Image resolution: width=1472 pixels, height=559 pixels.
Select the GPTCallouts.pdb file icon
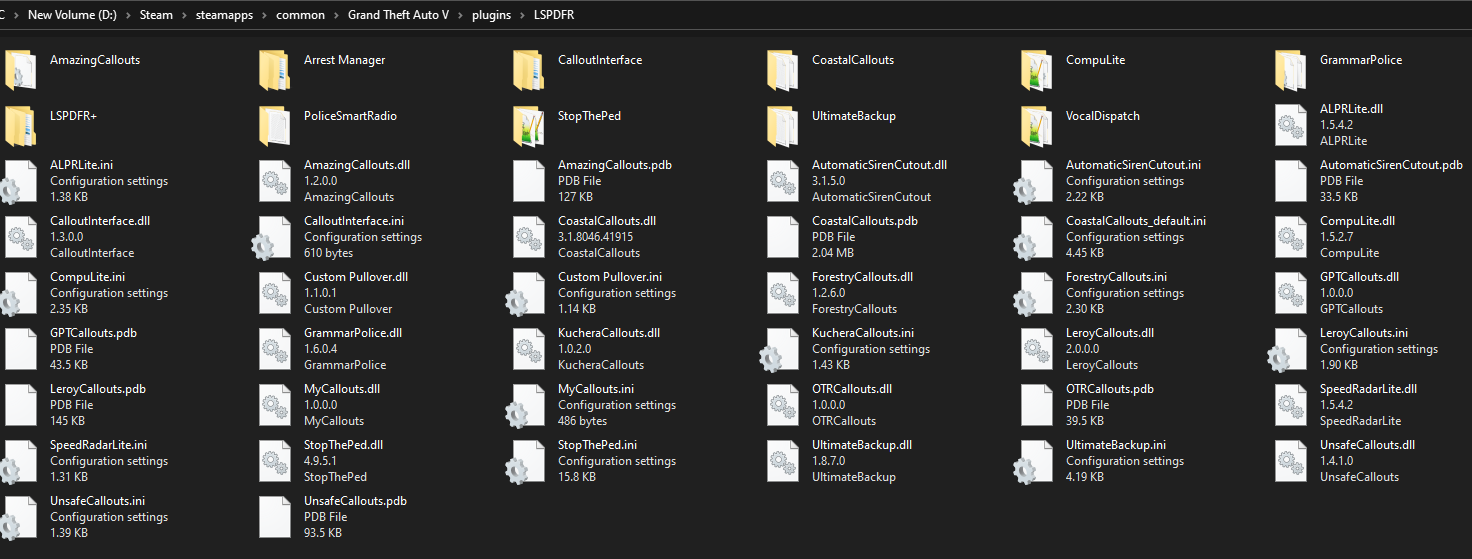20,349
